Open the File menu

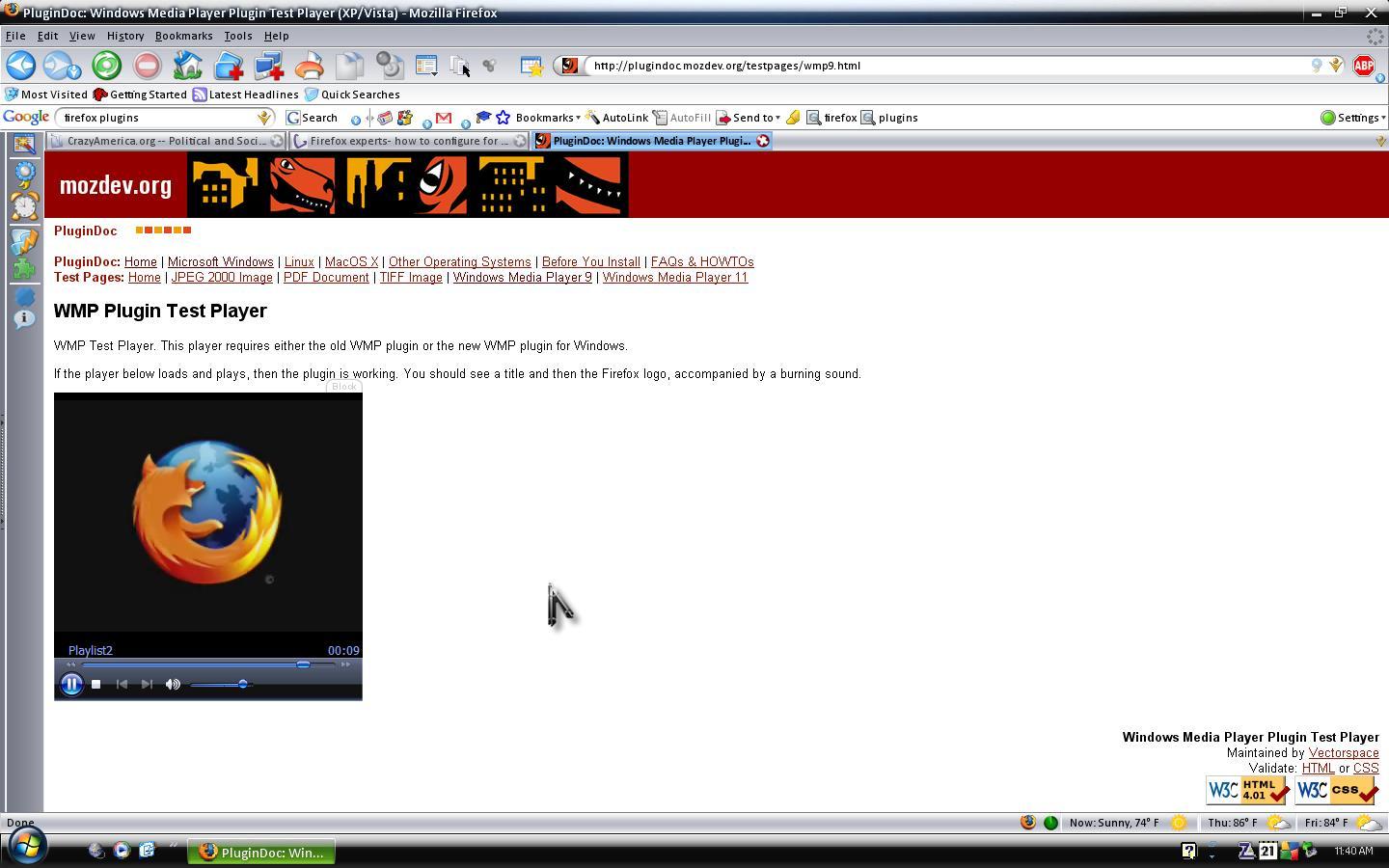pyautogui.click(x=15, y=36)
